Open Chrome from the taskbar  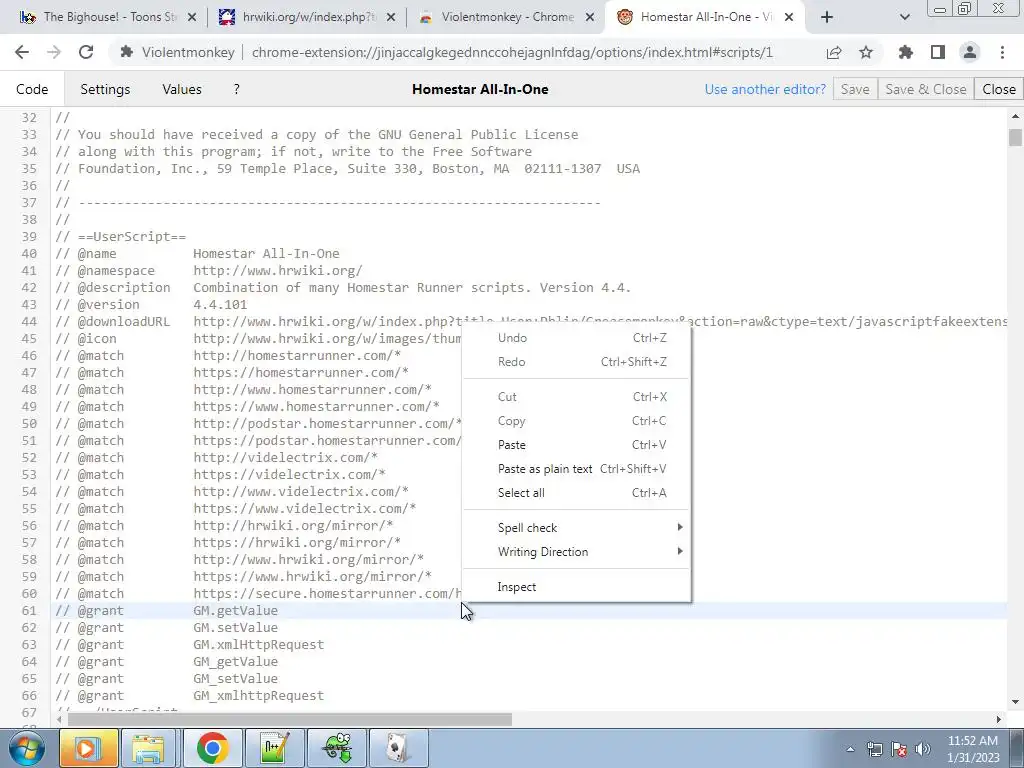212,748
